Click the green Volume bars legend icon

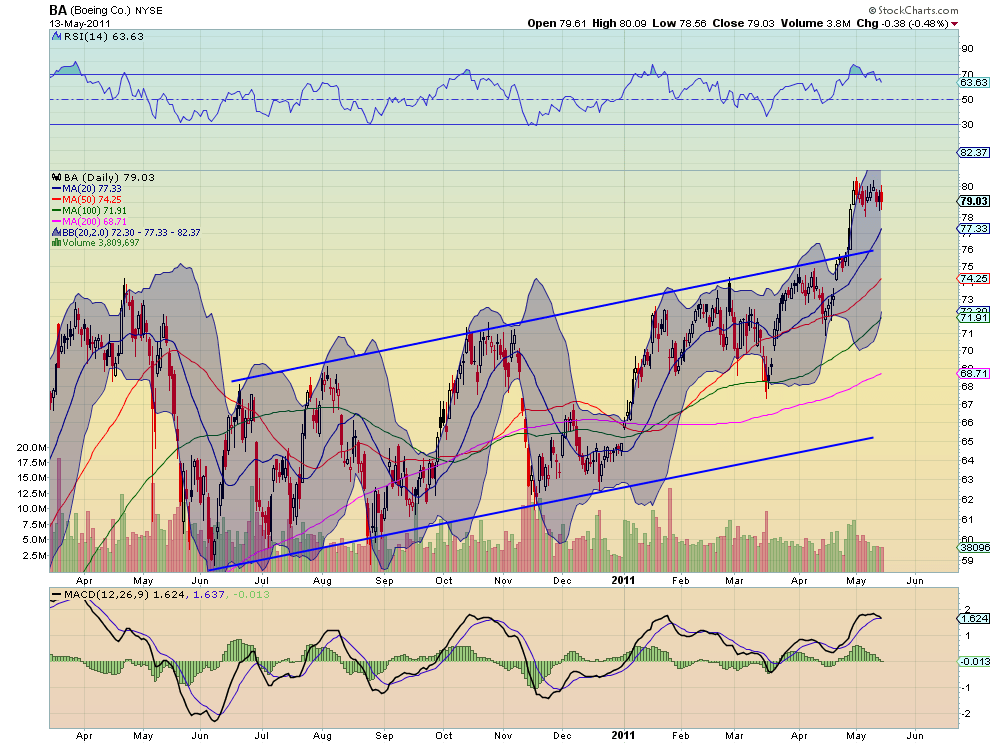click(56, 243)
